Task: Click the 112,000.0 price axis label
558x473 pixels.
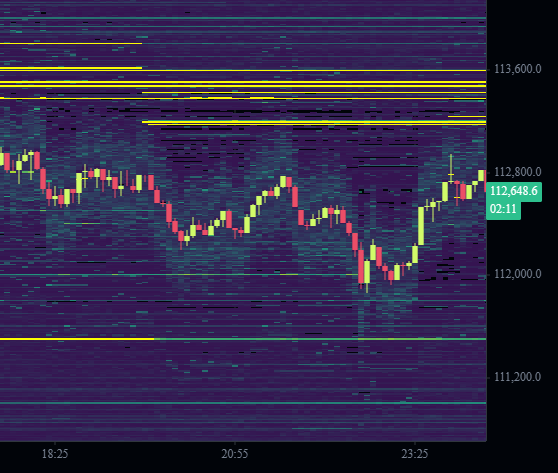Action: [518, 274]
